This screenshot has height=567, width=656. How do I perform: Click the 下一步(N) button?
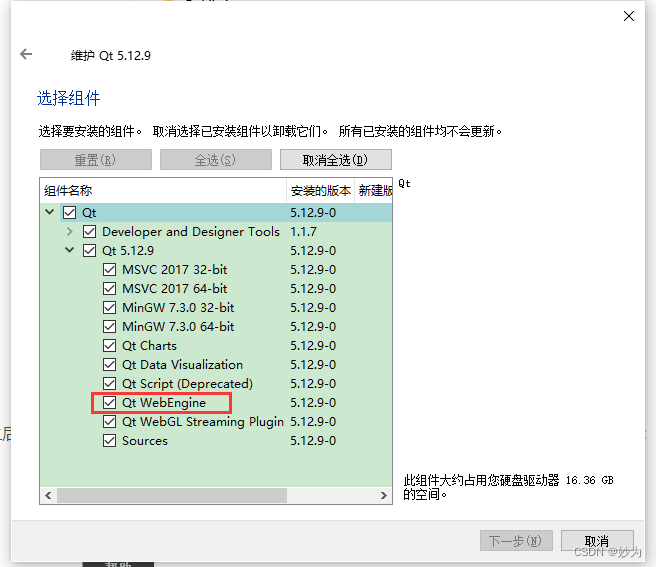(516, 541)
